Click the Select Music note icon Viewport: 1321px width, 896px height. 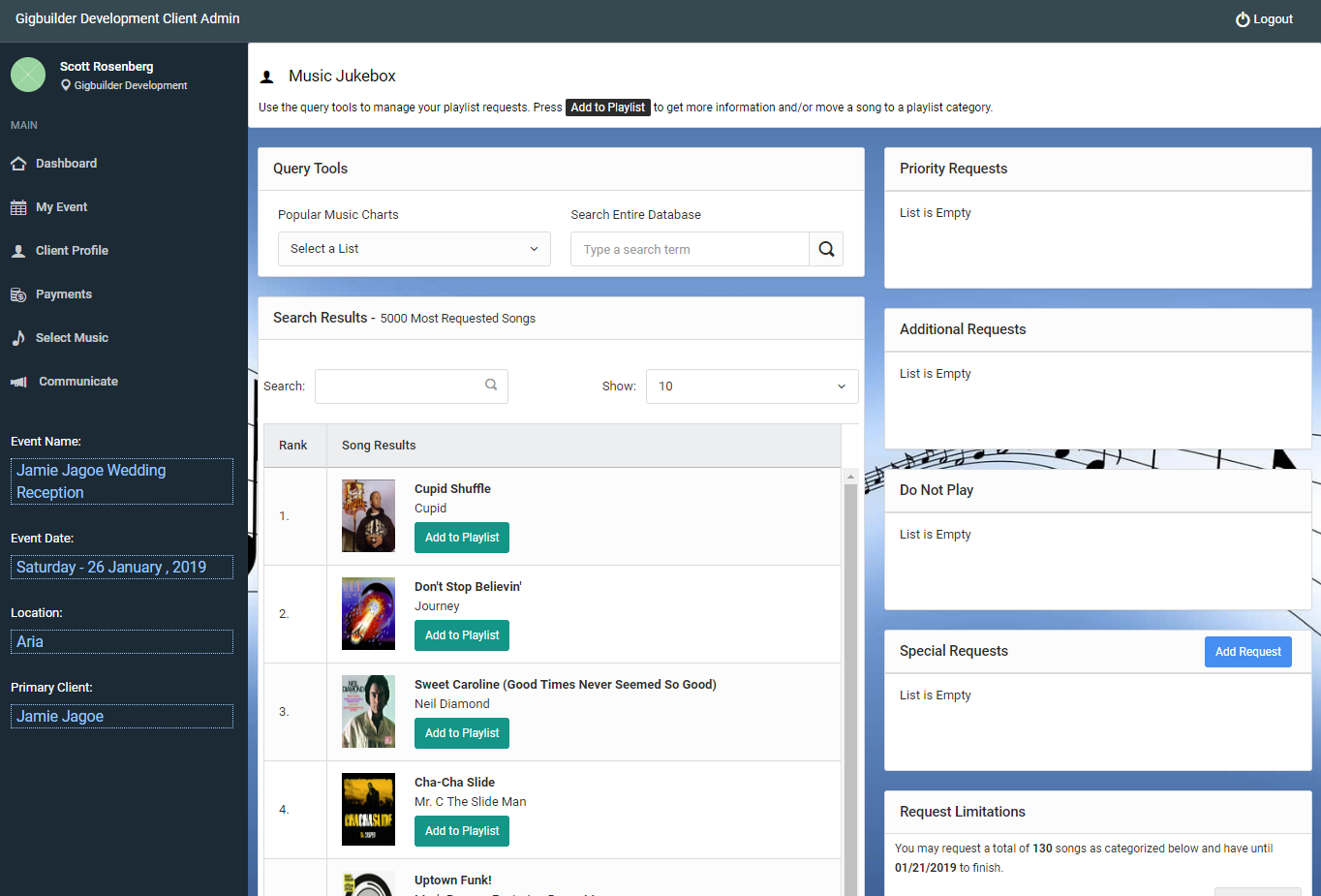18,338
